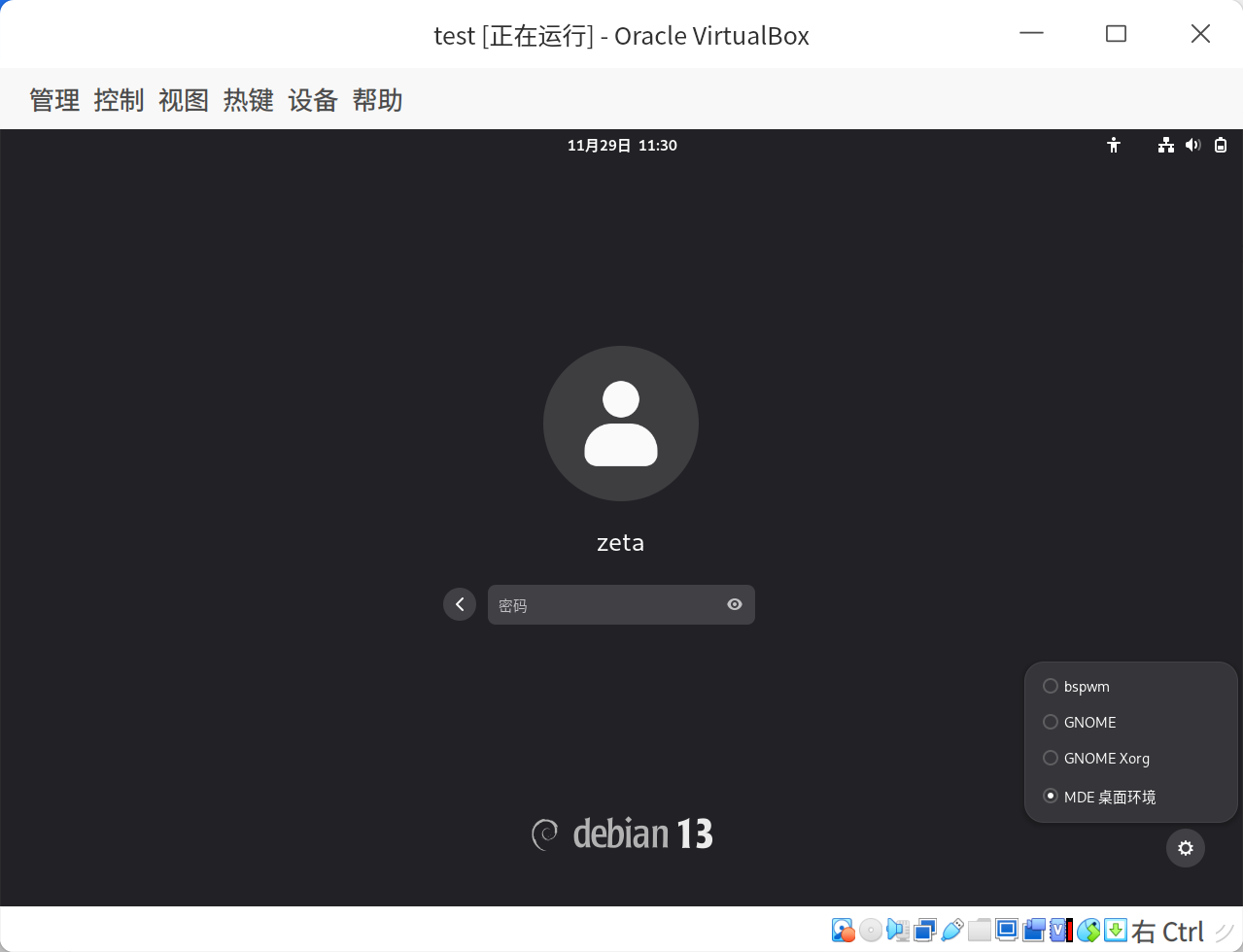The width and height of the screenshot is (1243, 952).
Task: Open the 管理 menu
Action: pyautogui.click(x=54, y=100)
